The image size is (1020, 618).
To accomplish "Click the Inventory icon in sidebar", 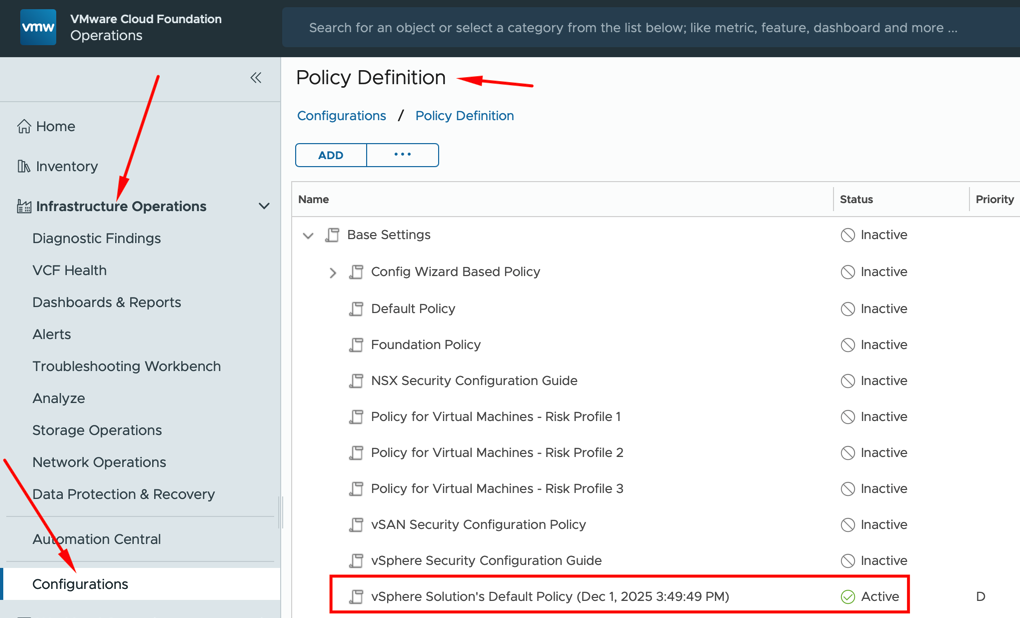I will coord(24,167).
